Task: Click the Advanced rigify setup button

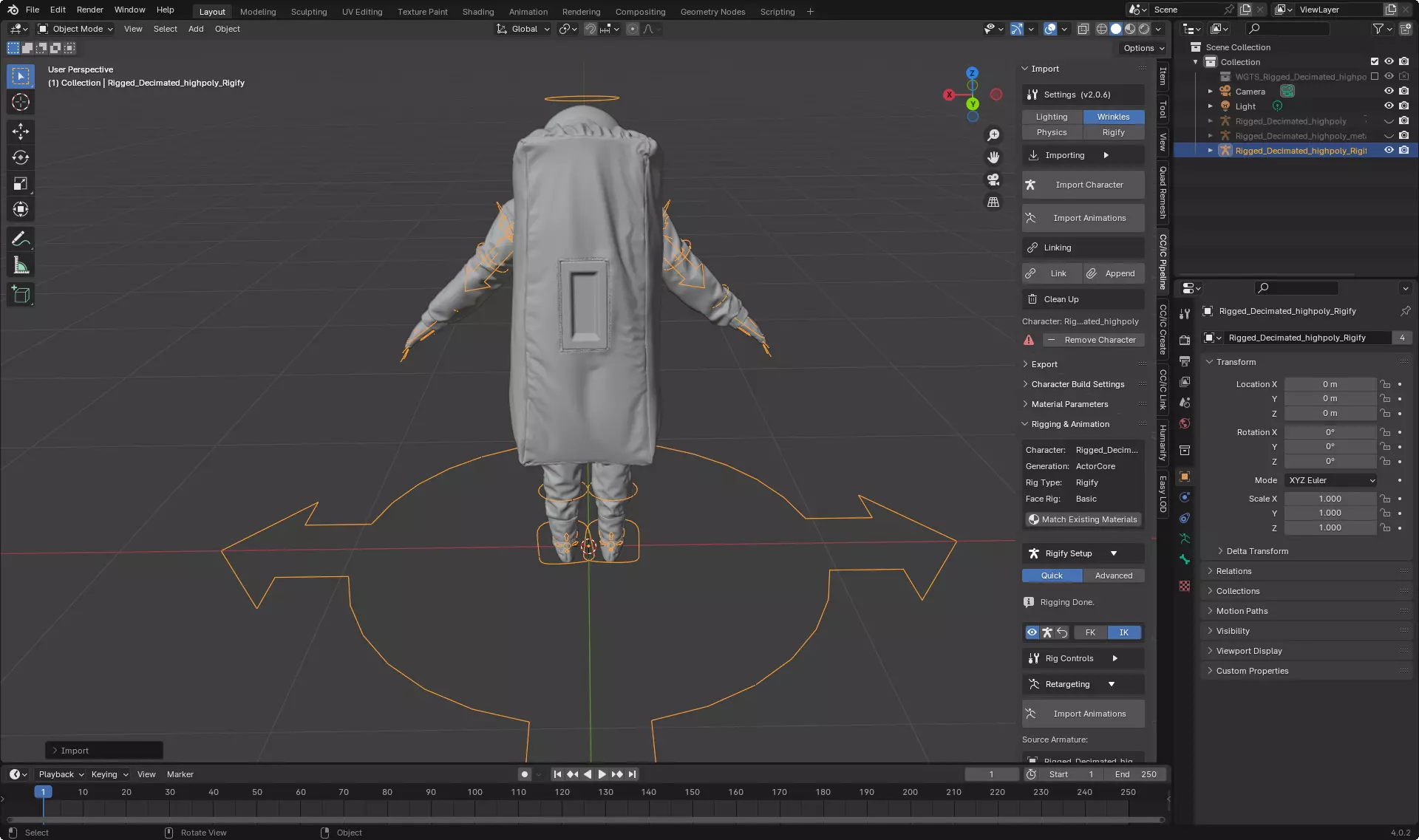Action: (1113, 576)
